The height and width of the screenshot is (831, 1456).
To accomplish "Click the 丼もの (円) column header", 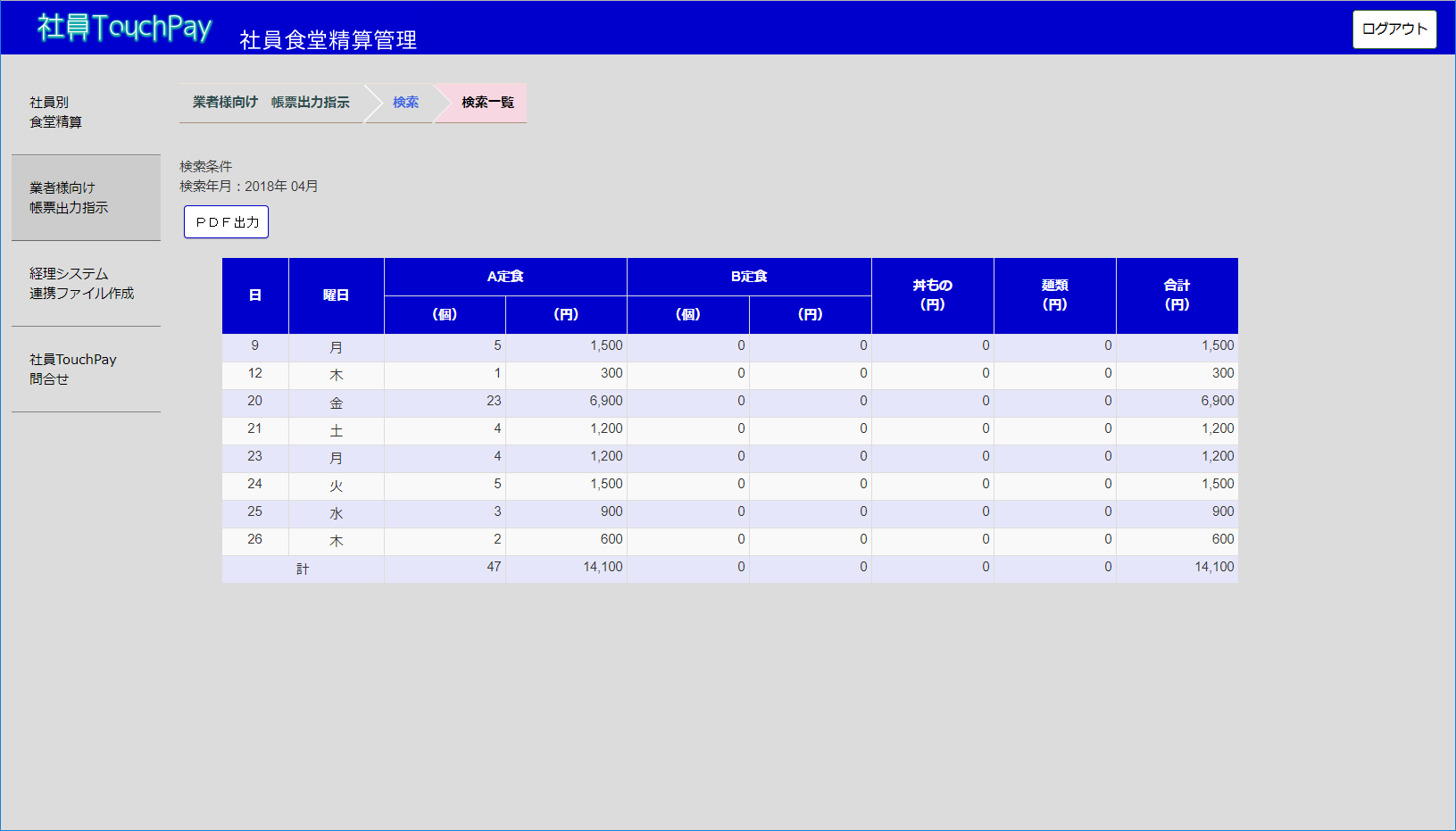I will pyautogui.click(x=933, y=295).
